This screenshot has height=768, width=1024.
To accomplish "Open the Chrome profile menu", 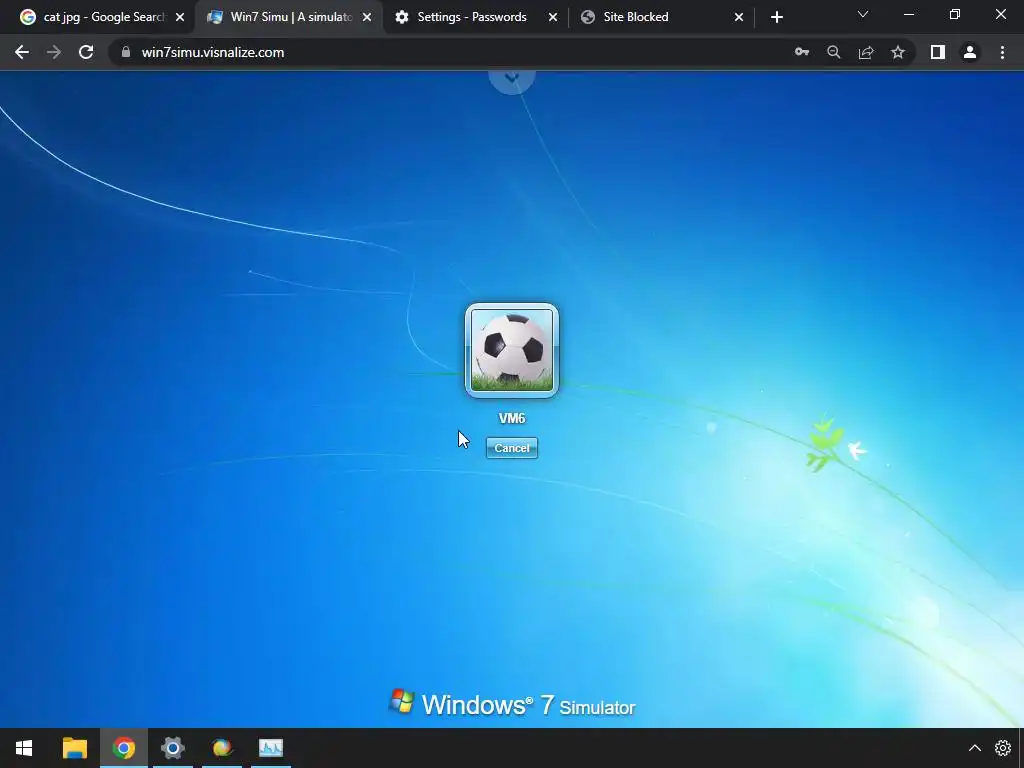I will point(970,52).
